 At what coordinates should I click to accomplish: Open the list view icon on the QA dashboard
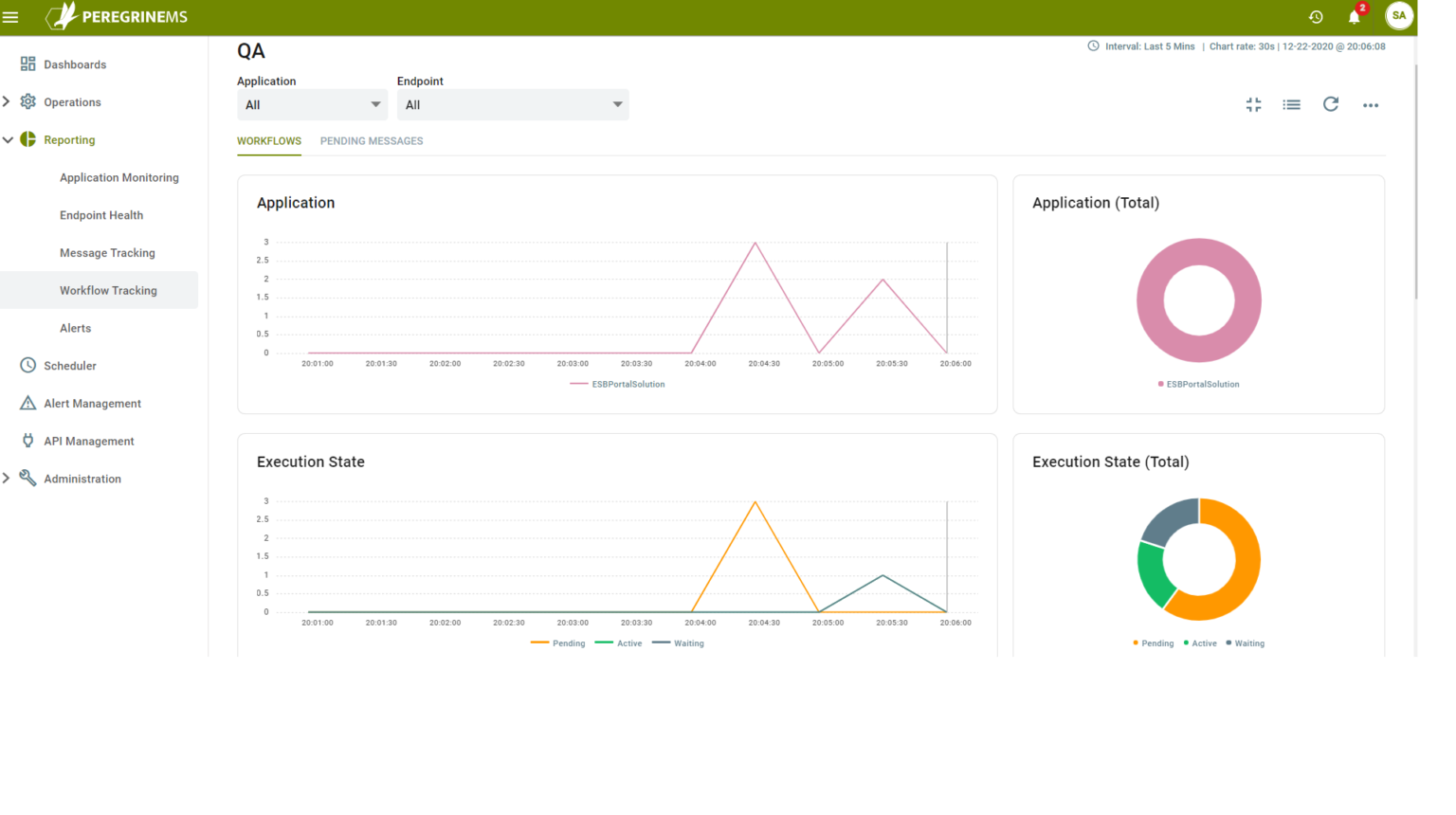click(1291, 105)
